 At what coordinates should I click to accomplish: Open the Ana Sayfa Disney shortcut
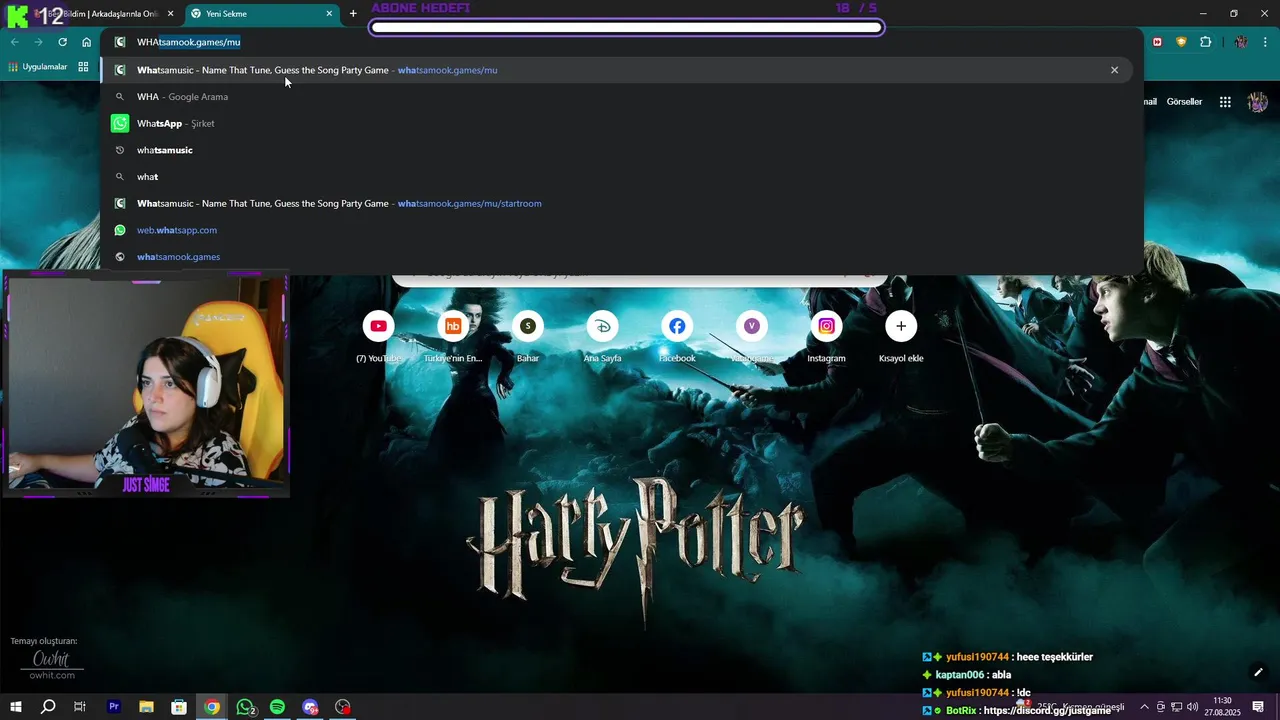point(602,337)
